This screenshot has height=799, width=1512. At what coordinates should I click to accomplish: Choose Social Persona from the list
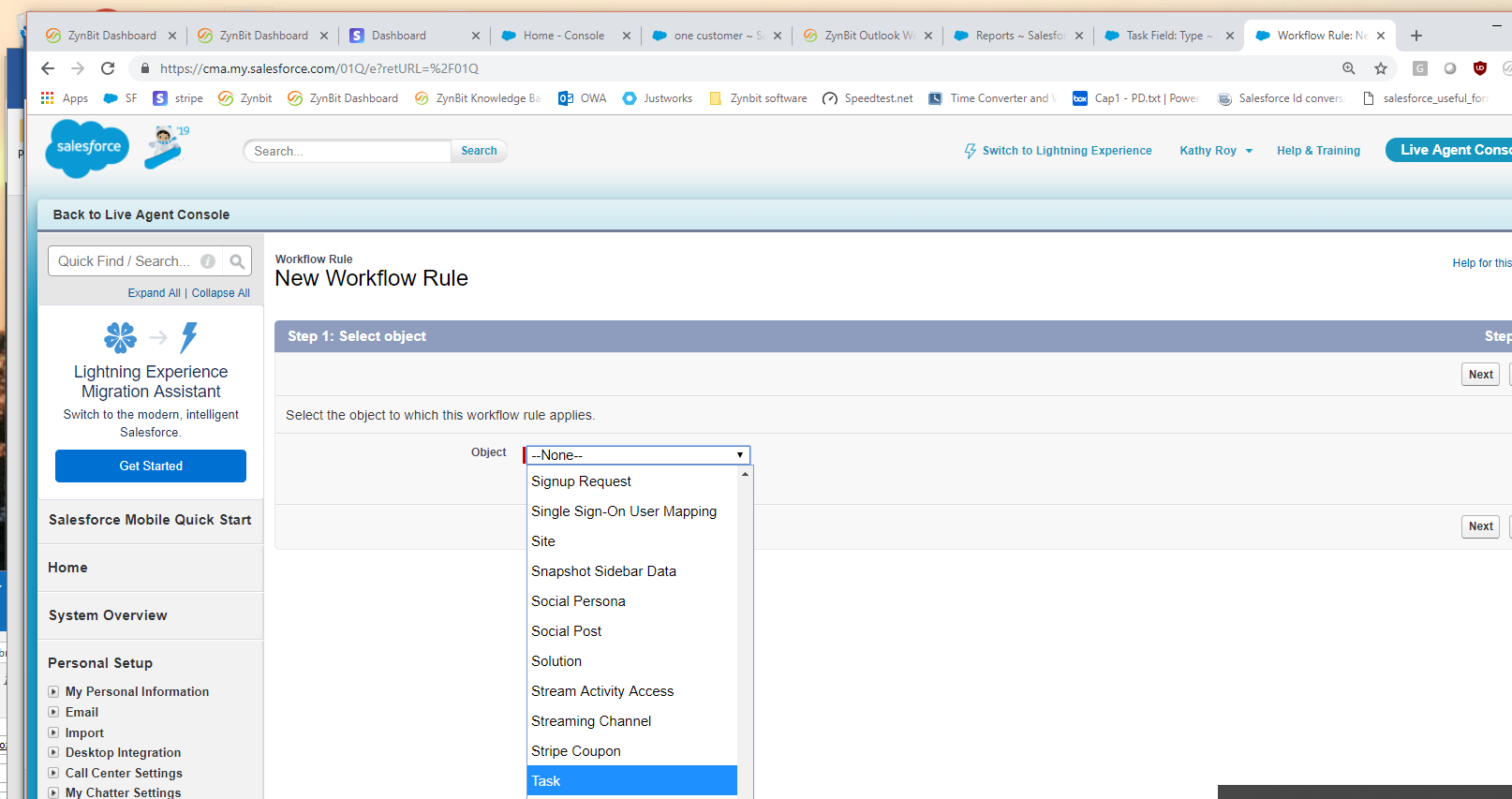(x=632, y=601)
